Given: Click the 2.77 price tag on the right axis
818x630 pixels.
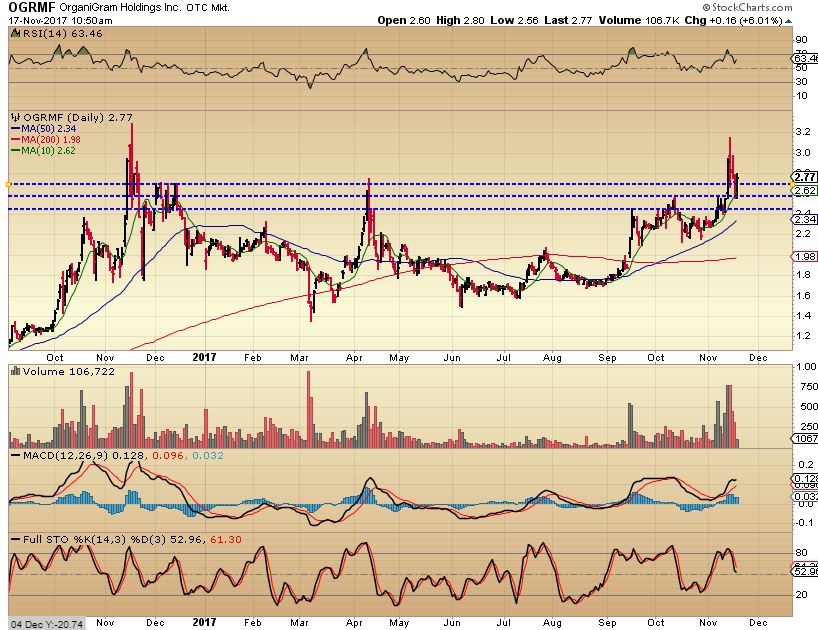Looking at the screenshot, I should 804,177.
